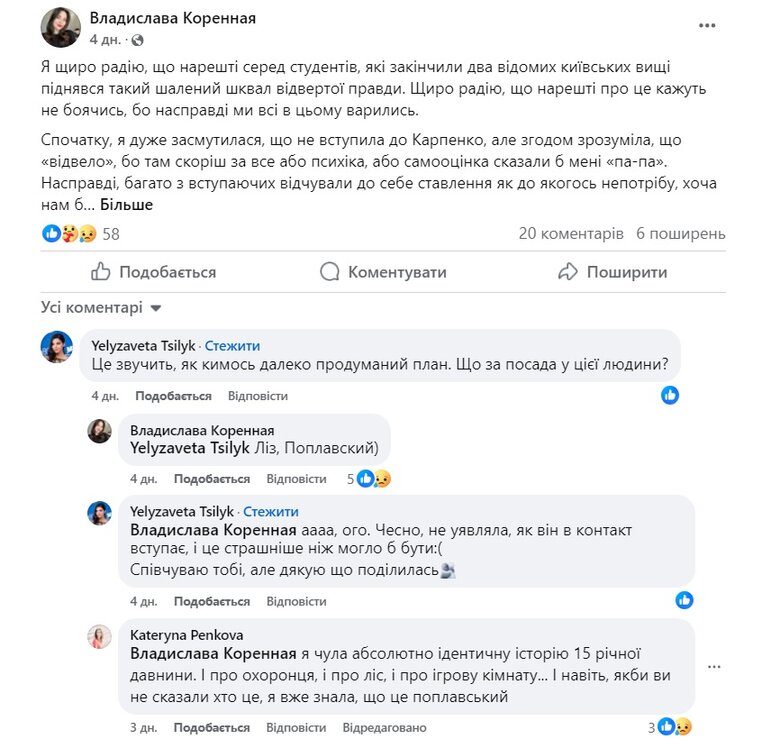Toggle Подобається under Владислава's Поплавський reply
This screenshot has height=739, width=780.
(x=213, y=479)
